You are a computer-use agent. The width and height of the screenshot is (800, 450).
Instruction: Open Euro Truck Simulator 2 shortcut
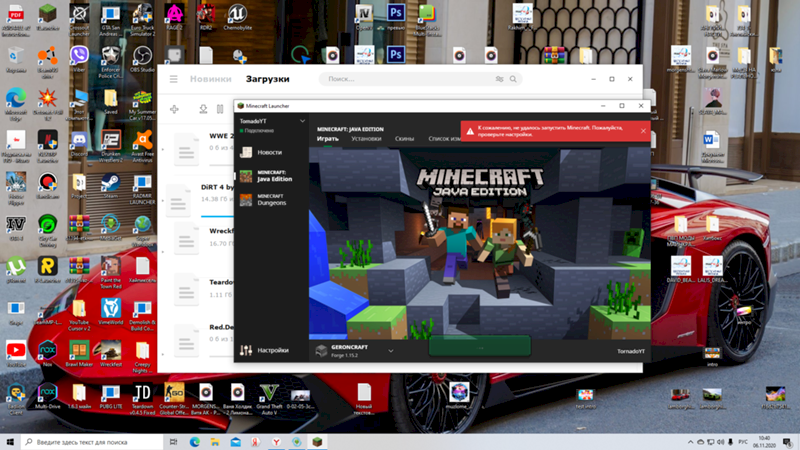click(142, 20)
